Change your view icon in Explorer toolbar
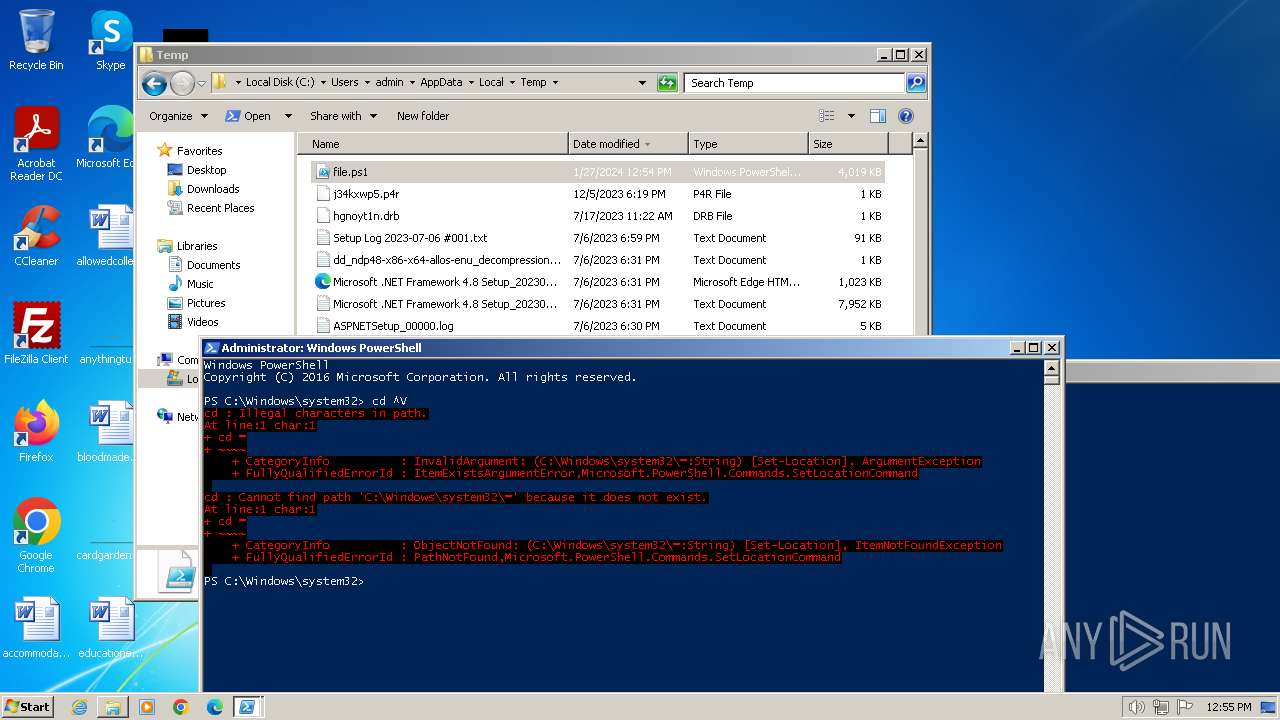 pos(827,116)
